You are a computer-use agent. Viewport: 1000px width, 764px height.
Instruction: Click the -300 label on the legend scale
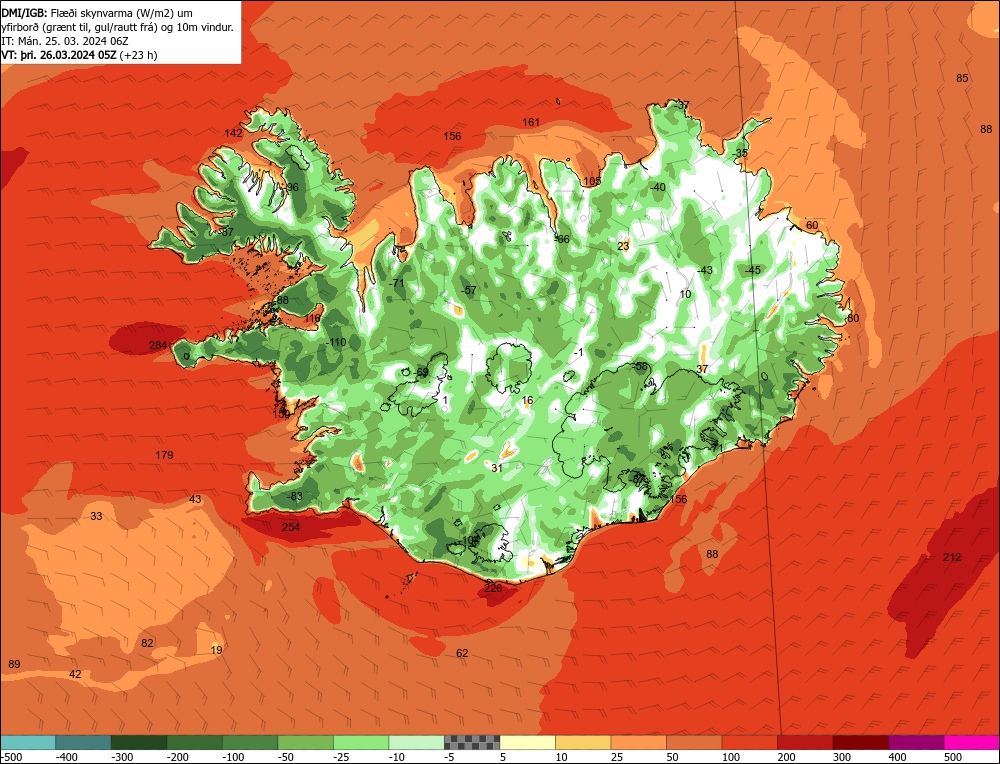122,758
